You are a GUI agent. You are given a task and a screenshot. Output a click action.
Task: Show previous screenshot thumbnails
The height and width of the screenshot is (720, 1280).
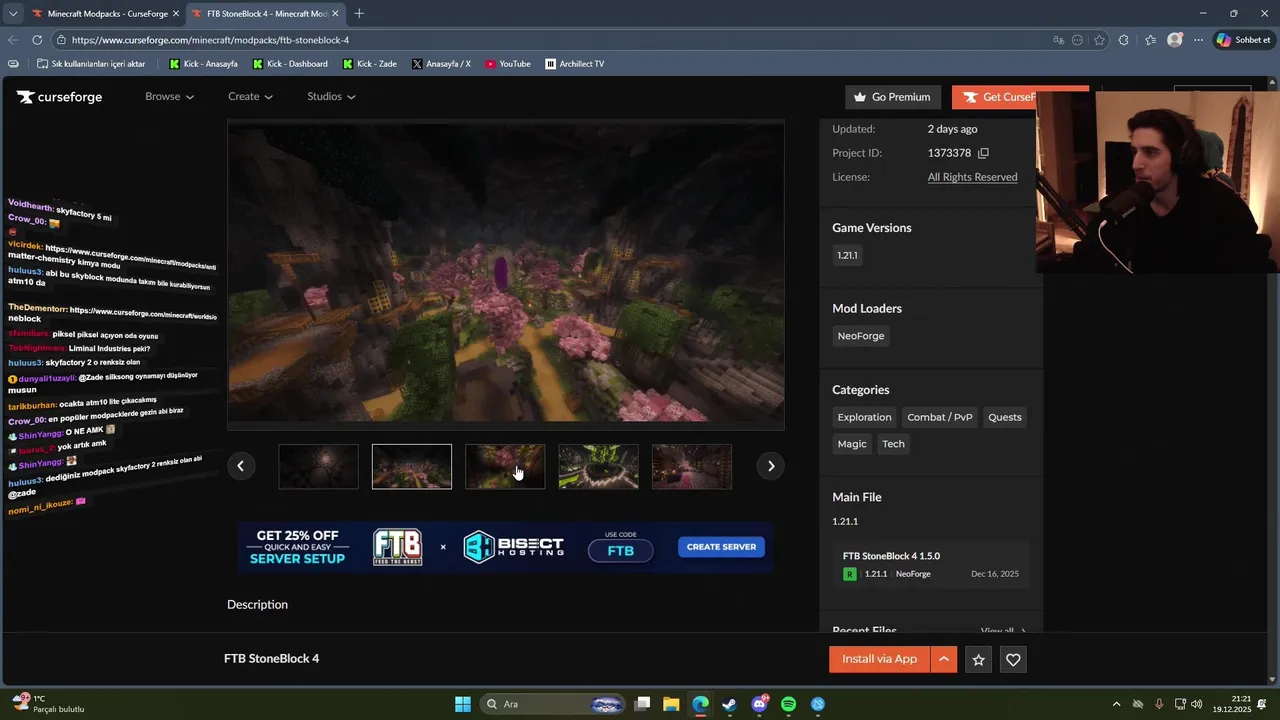coord(240,466)
